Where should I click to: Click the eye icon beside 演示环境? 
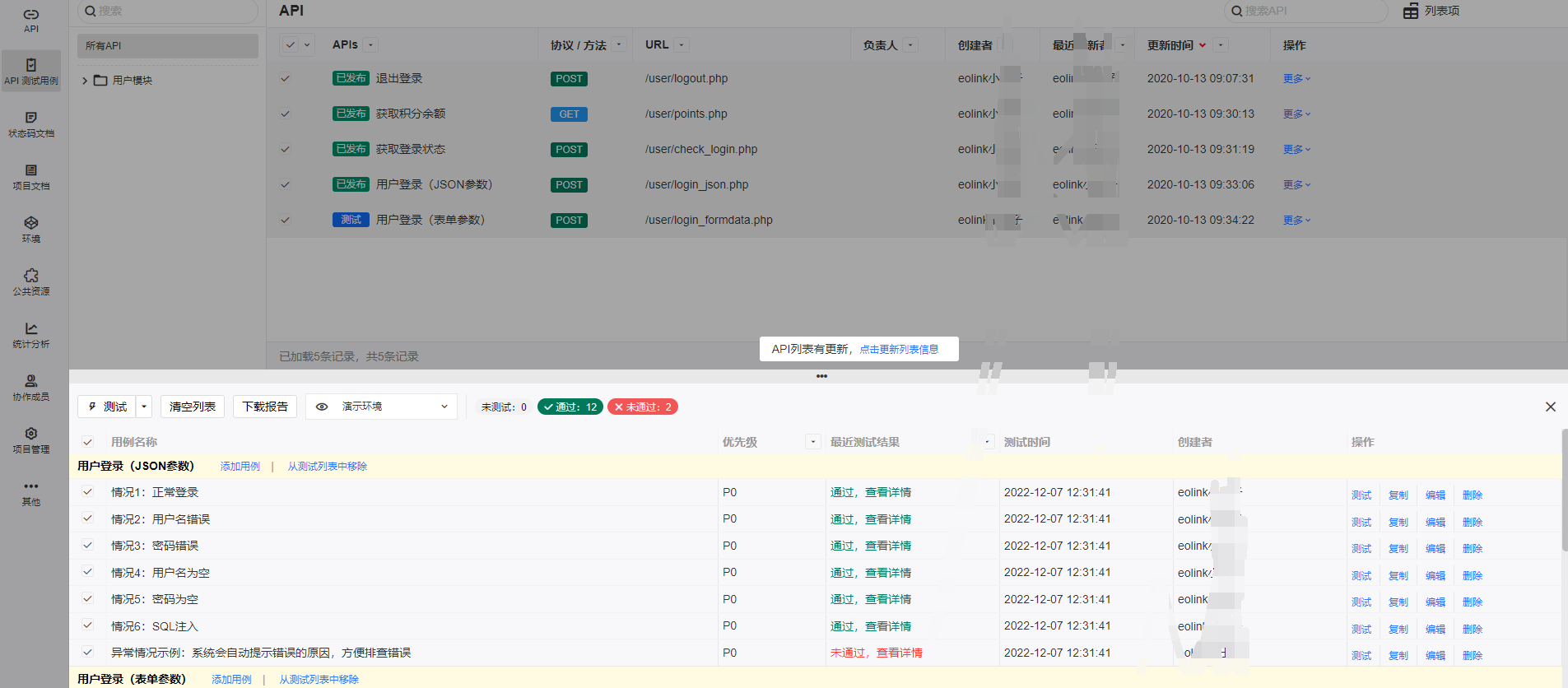click(322, 407)
